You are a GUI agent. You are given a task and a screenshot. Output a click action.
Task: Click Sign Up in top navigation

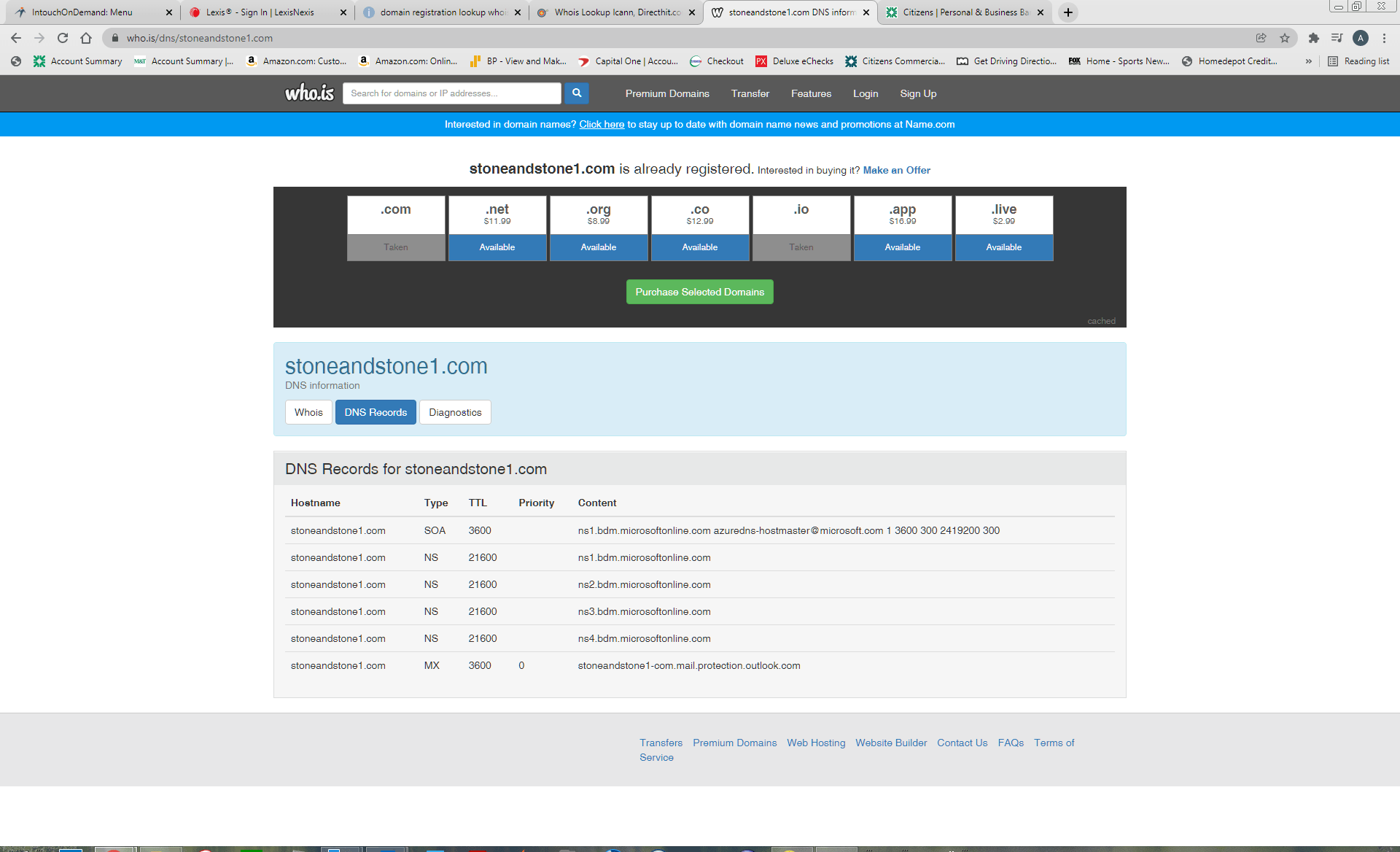click(x=918, y=93)
